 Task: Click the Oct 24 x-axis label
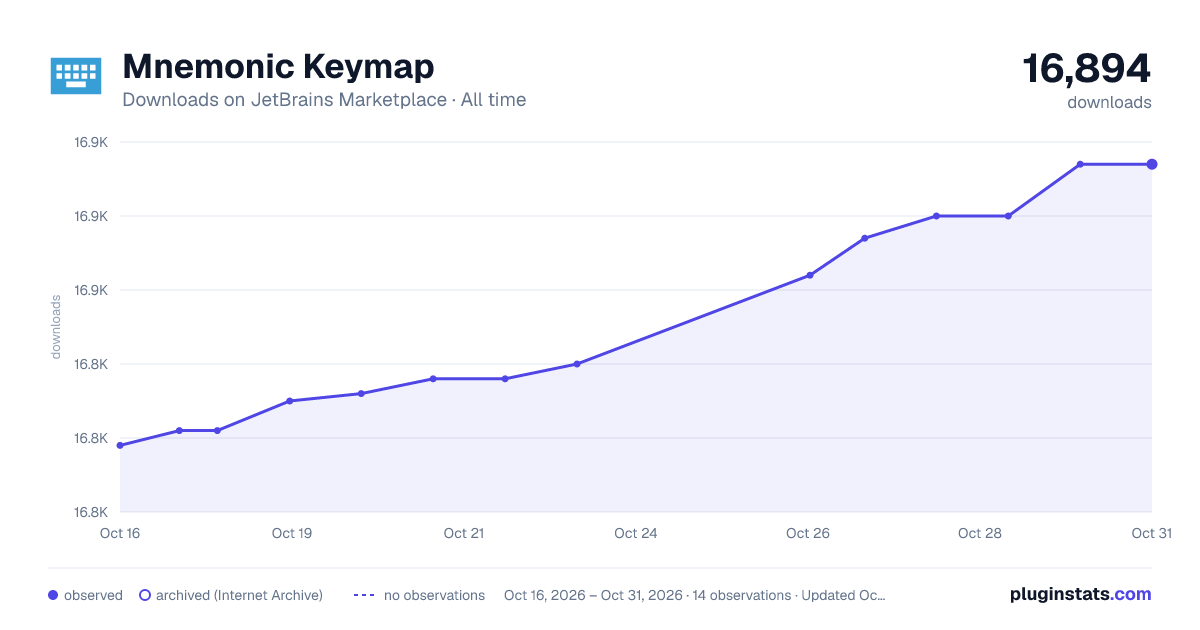636,533
